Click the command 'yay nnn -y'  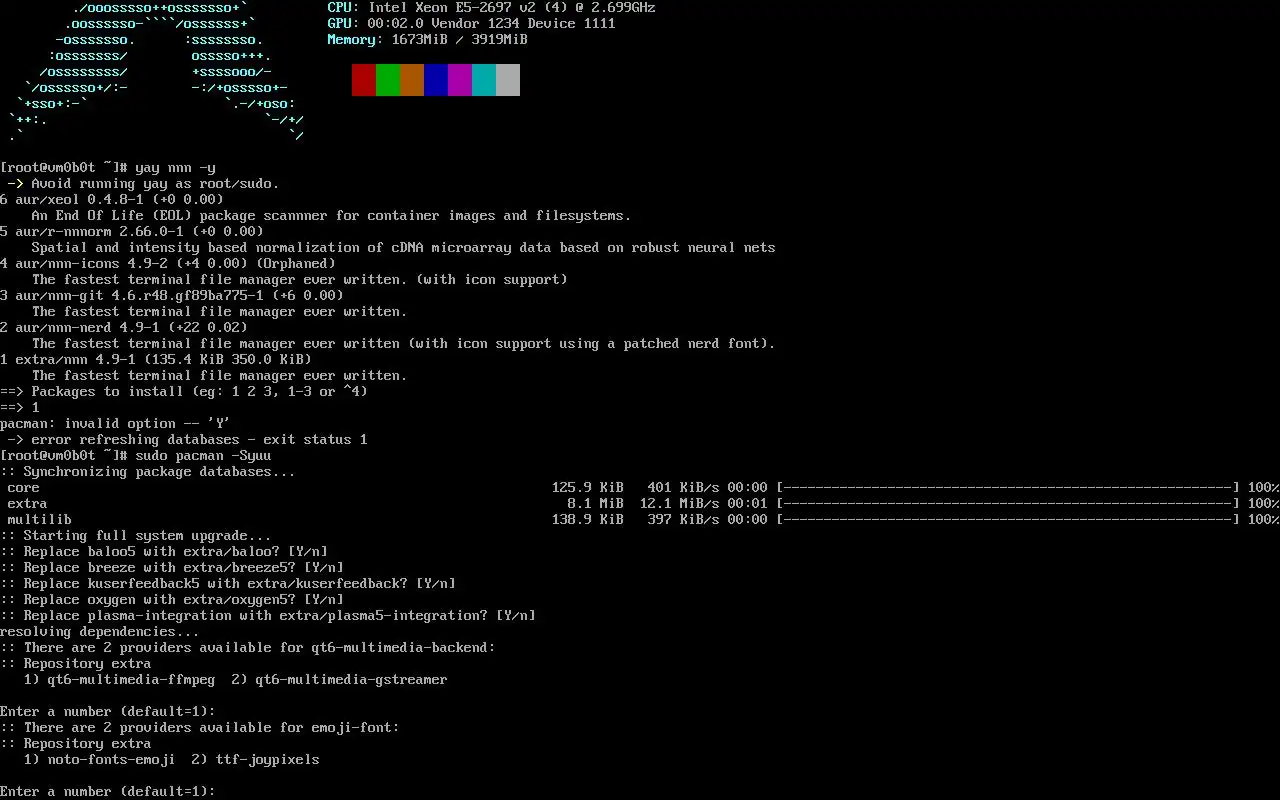(176, 168)
